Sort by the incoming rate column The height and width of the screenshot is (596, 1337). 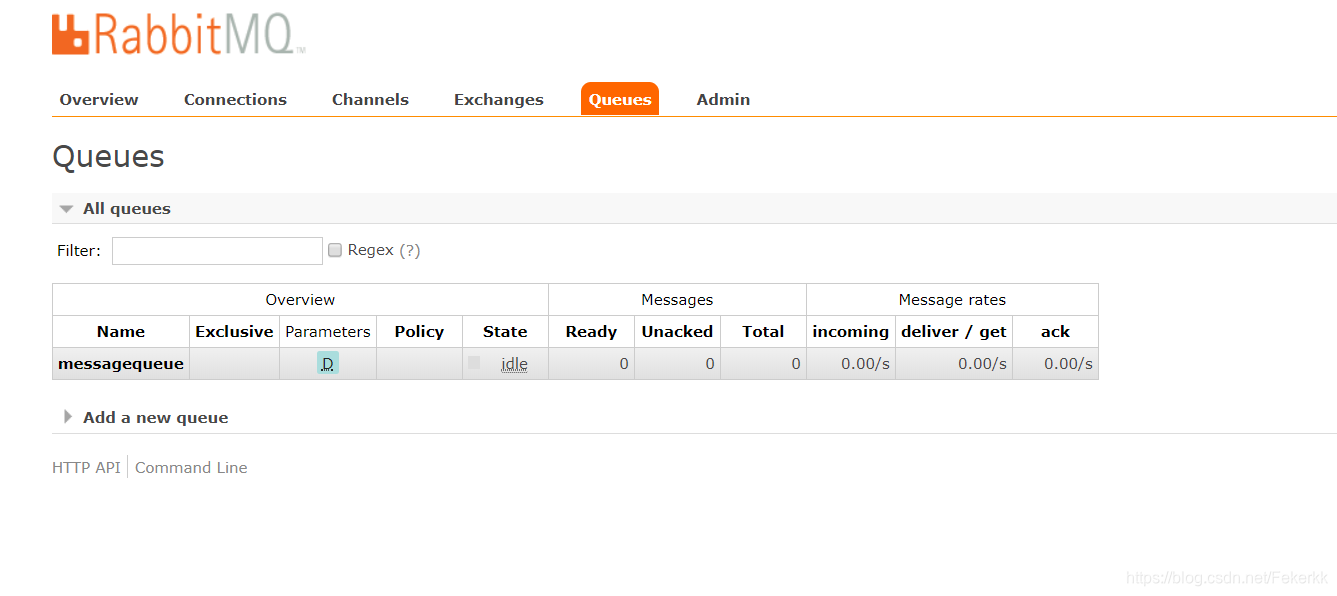click(851, 332)
